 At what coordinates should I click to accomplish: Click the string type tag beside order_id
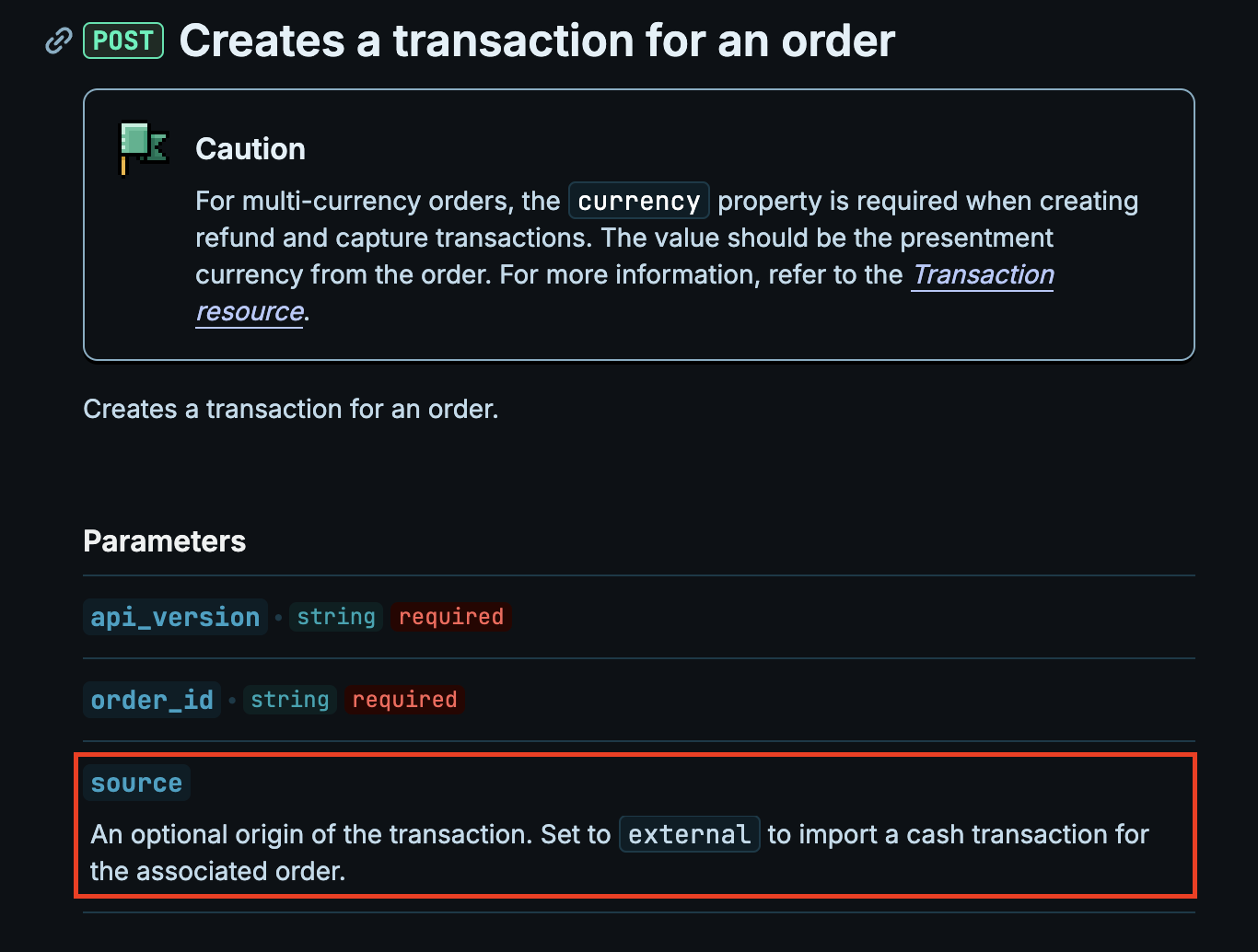point(290,700)
